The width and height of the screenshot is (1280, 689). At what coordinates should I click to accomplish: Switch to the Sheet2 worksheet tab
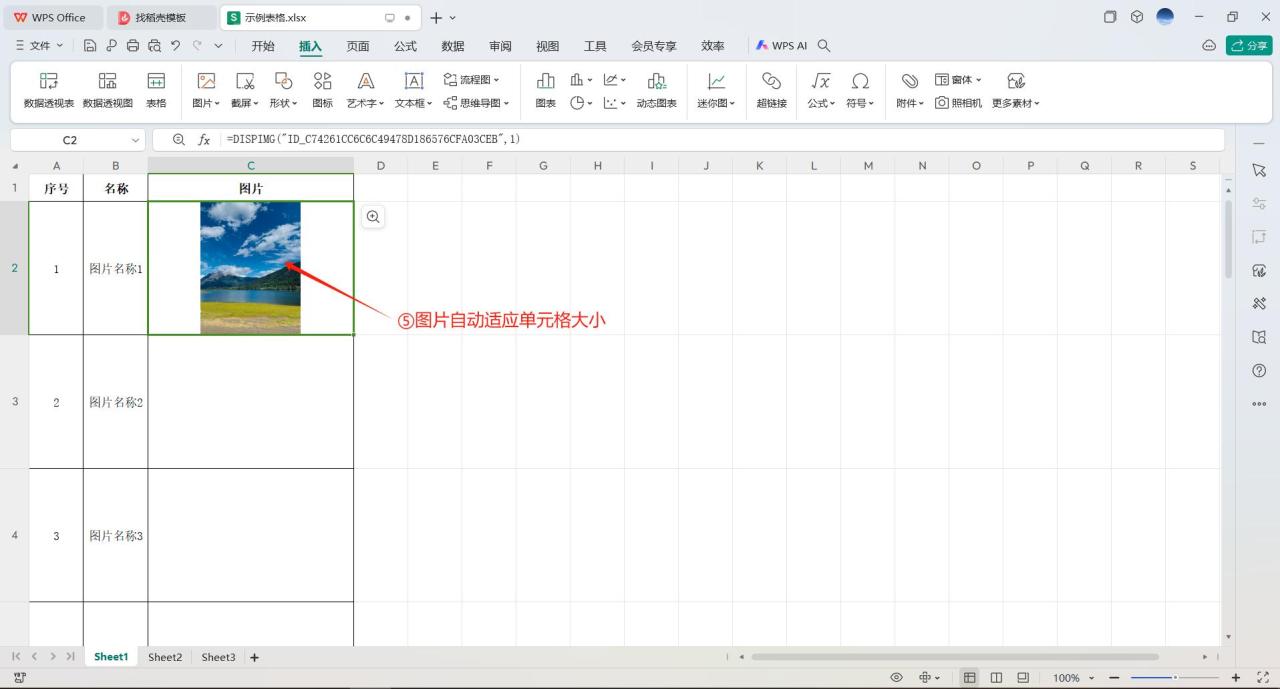165,657
